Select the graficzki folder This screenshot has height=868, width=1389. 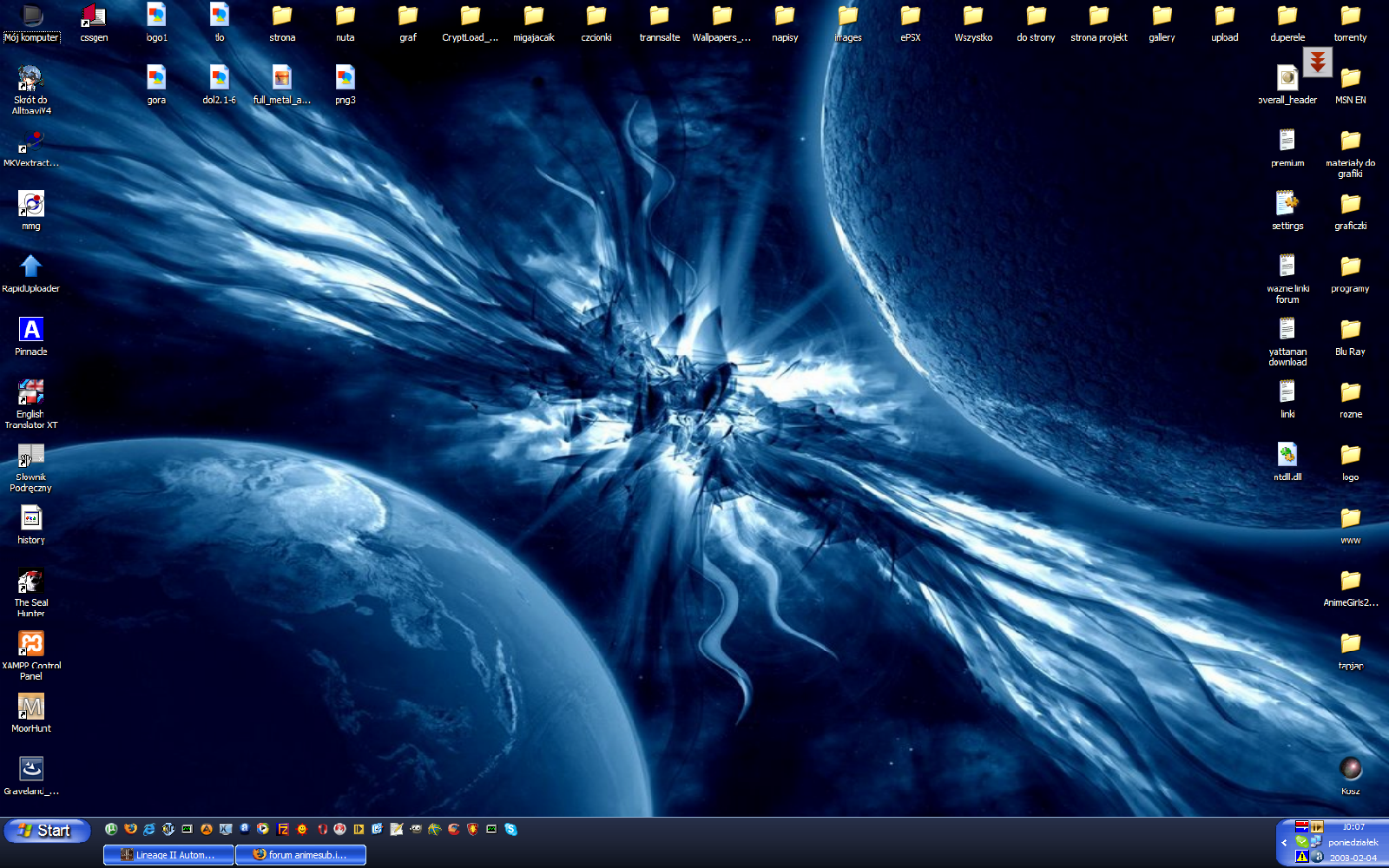(1350, 211)
